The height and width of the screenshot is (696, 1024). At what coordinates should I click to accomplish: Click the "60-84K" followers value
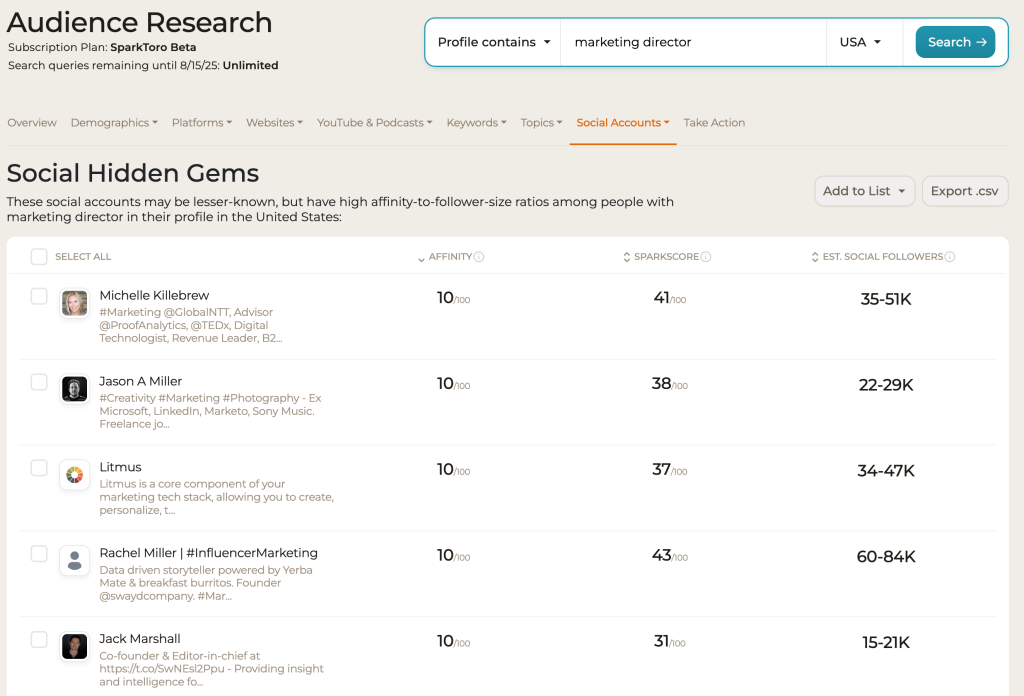coord(886,557)
